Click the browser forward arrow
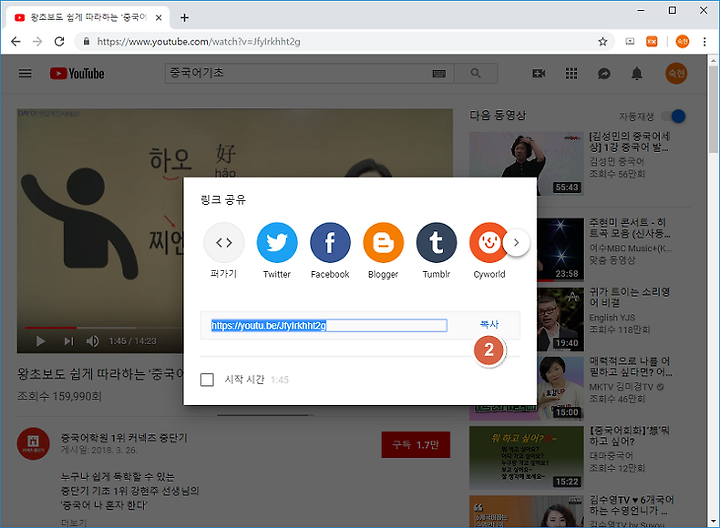This screenshot has height=528, width=720. tap(38, 42)
